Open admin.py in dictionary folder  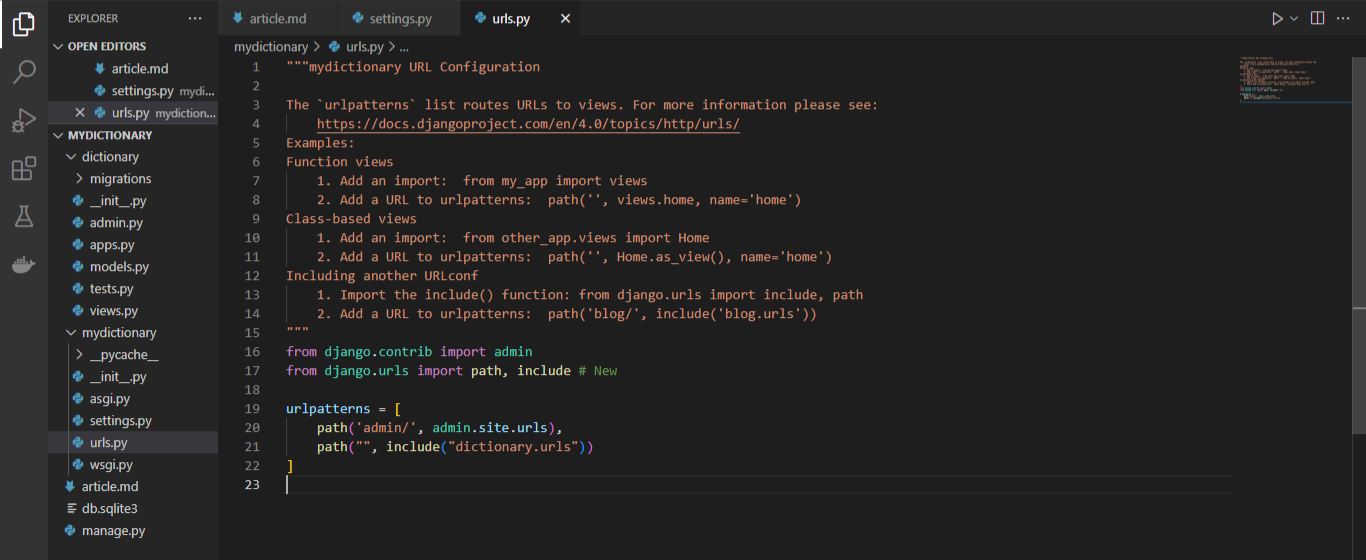[x=116, y=223]
